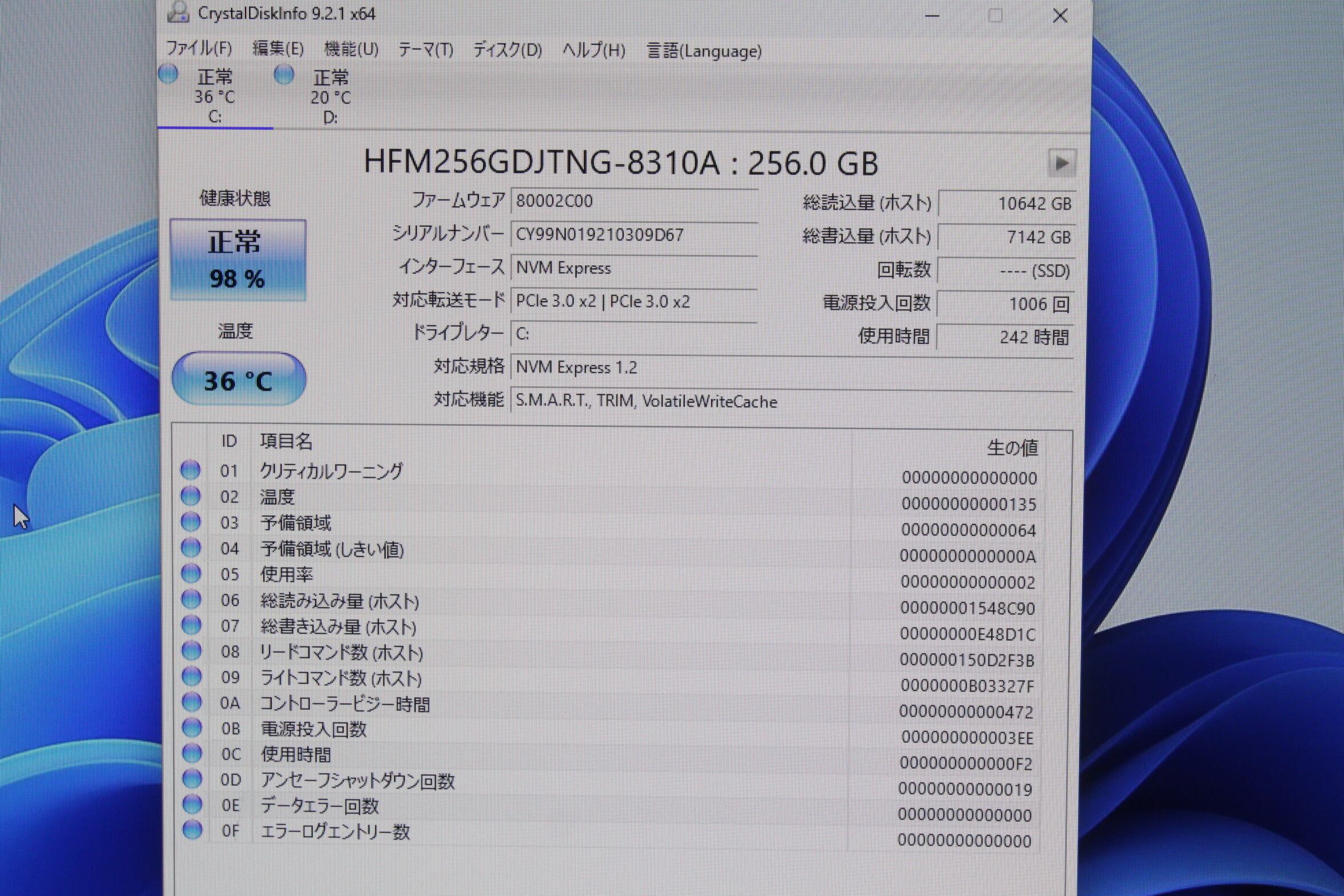Image resolution: width=1344 pixels, height=896 pixels.
Task: Open the ヘルプ(H) menu
Action: (x=593, y=51)
